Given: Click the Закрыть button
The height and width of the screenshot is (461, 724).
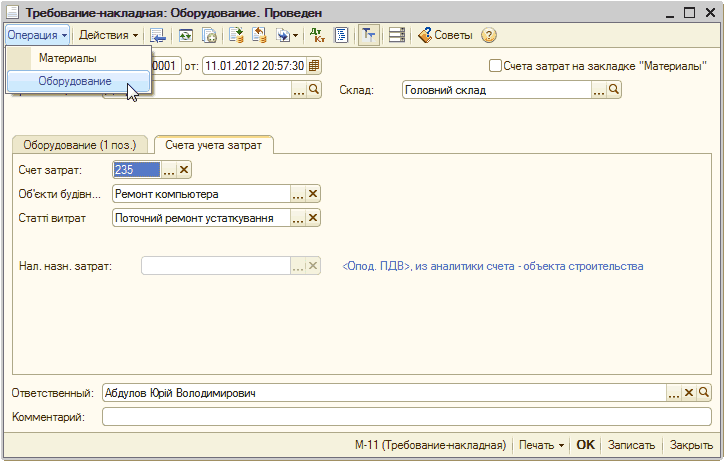Looking at the screenshot, I should (691, 445).
